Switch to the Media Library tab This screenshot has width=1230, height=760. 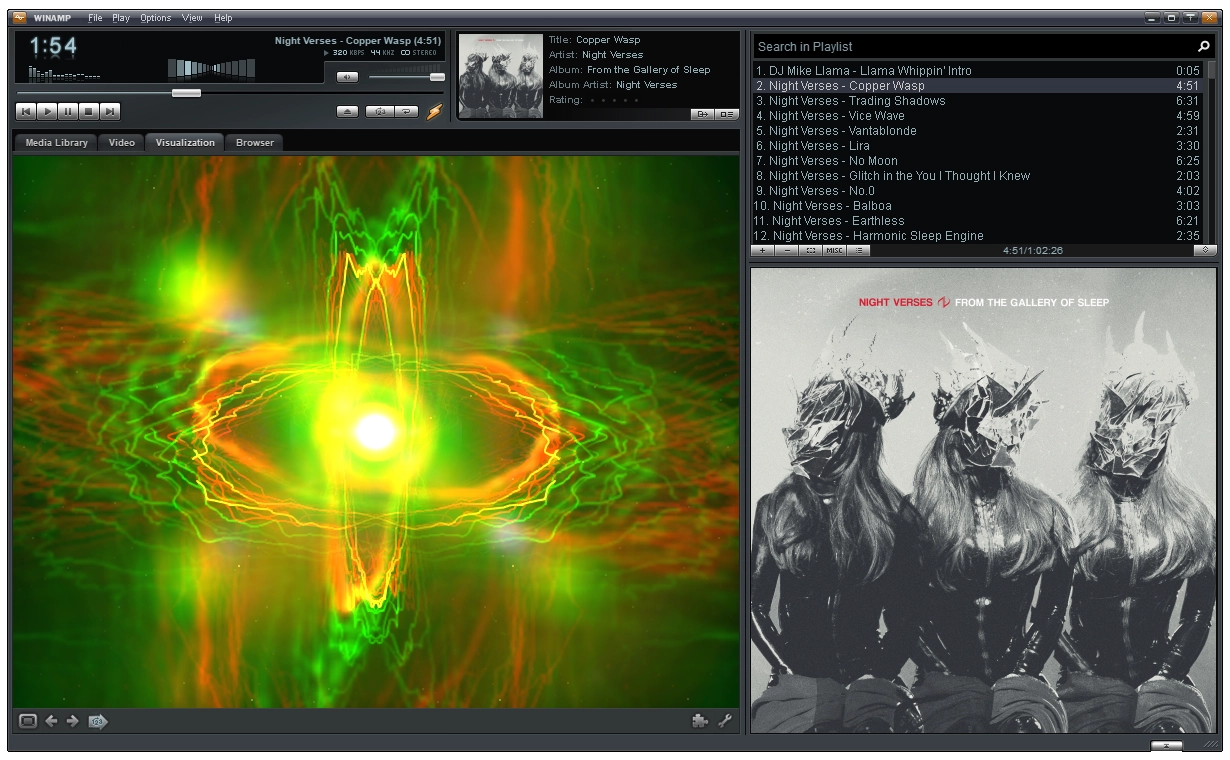click(x=56, y=142)
